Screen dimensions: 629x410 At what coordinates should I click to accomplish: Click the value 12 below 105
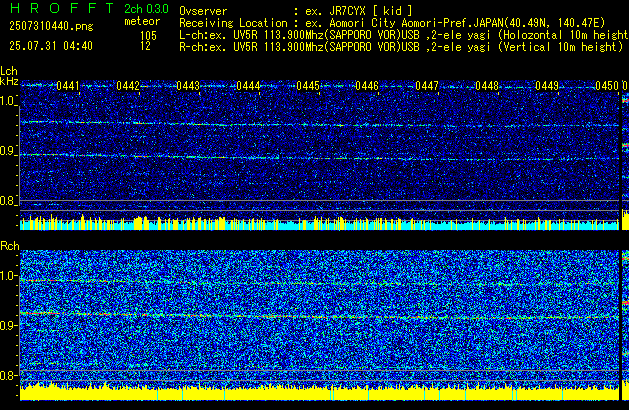[x=145, y=46]
